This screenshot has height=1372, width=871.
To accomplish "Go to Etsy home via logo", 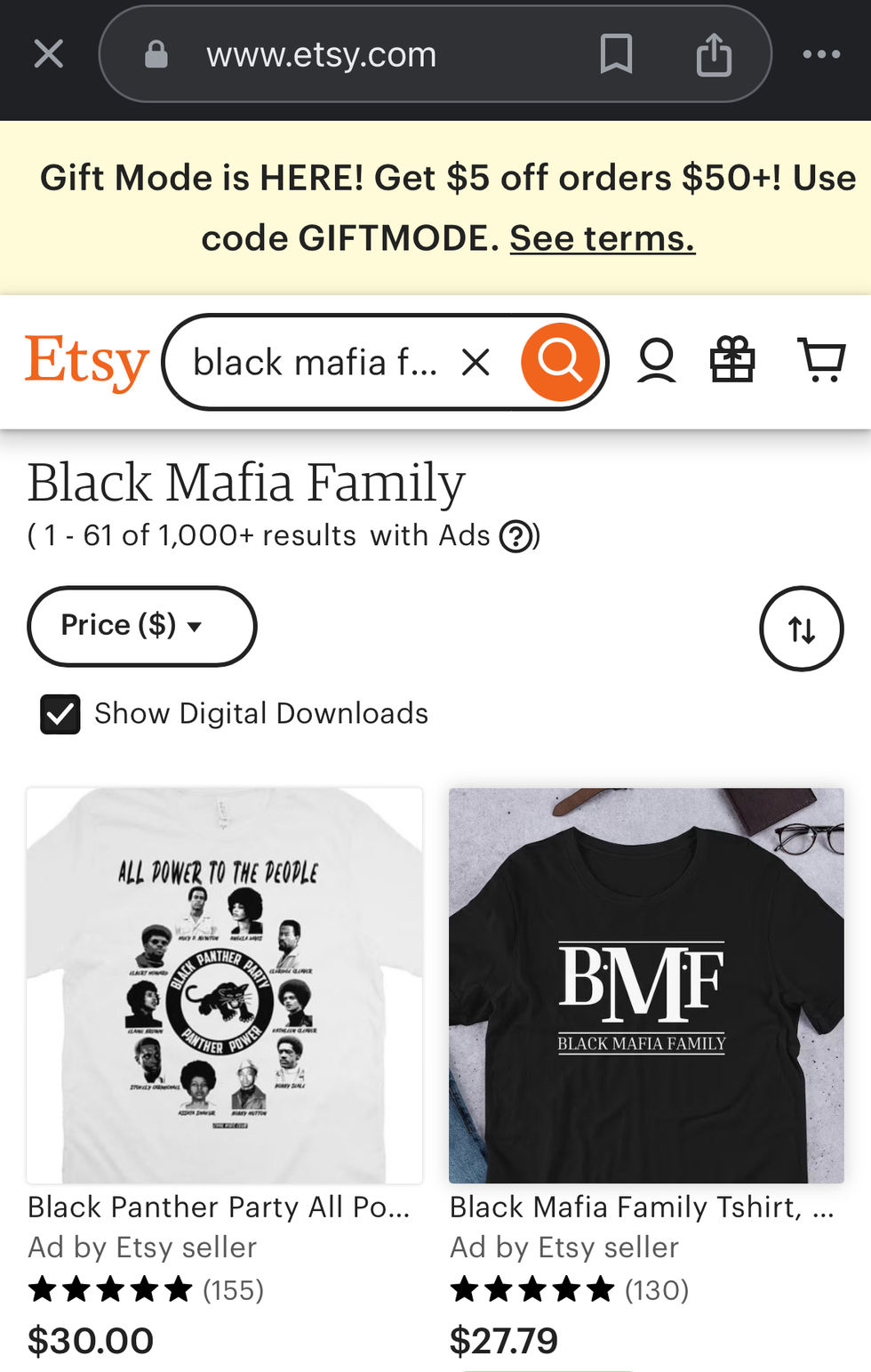I will (86, 362).
